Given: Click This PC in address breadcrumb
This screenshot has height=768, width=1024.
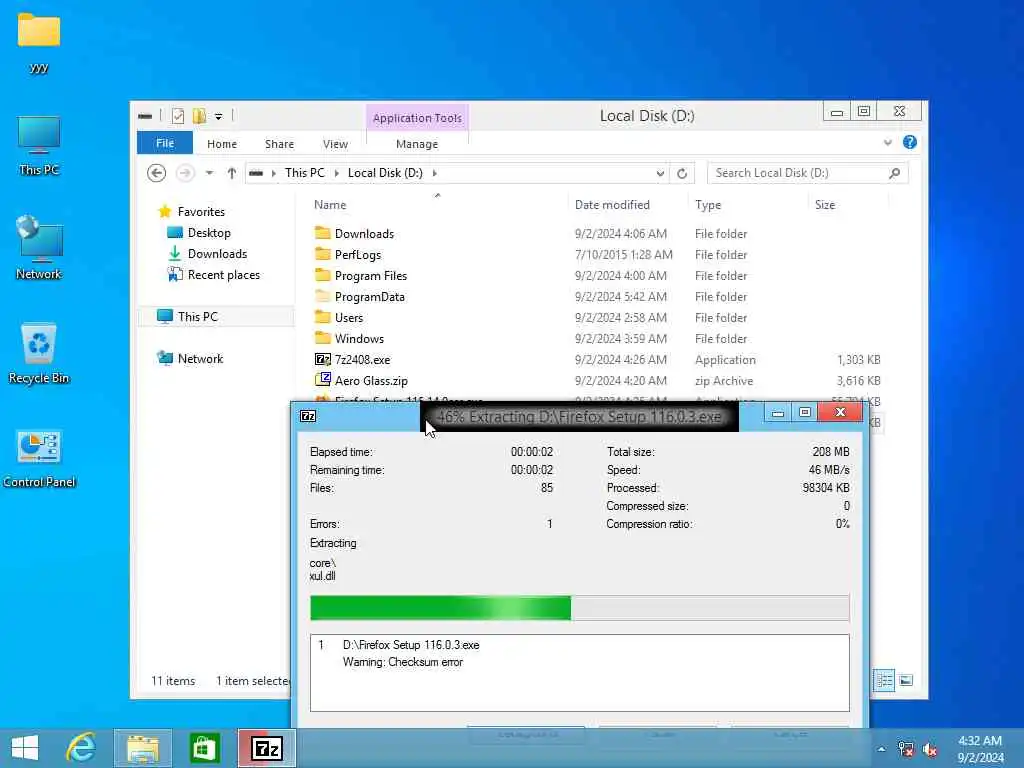Looking at the screenshot, I should 304,173.
